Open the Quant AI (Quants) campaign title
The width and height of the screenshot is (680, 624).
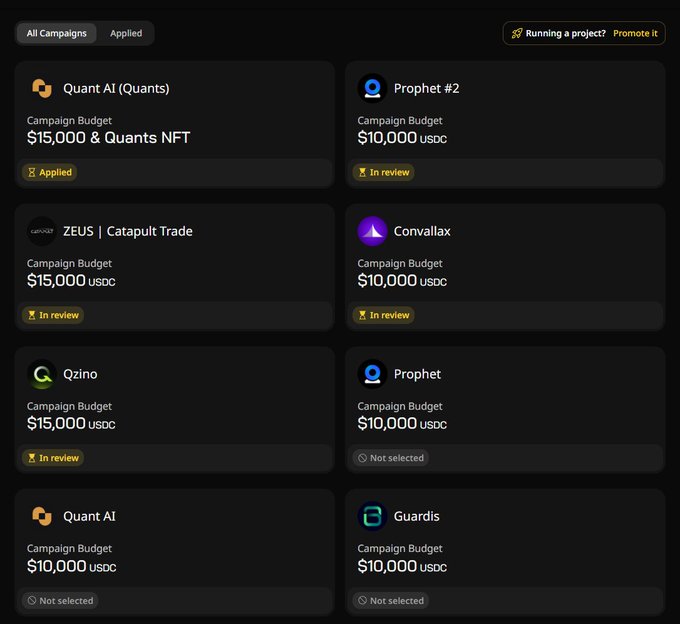coord(116,88)
